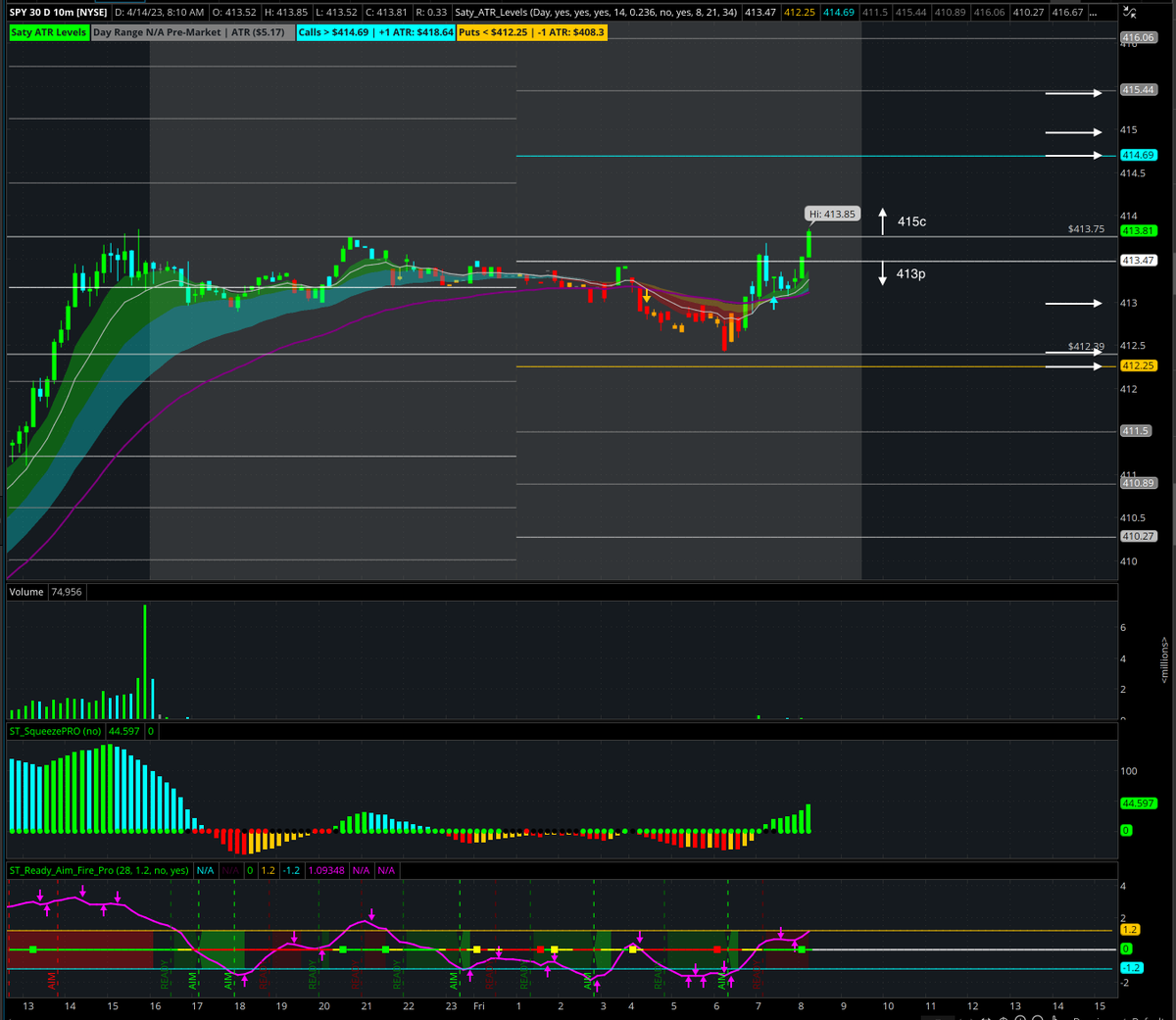Click the C: 413.81 close value
Image resolution: width=1176 pixels, height=1020 pixels.
[386, 13]
